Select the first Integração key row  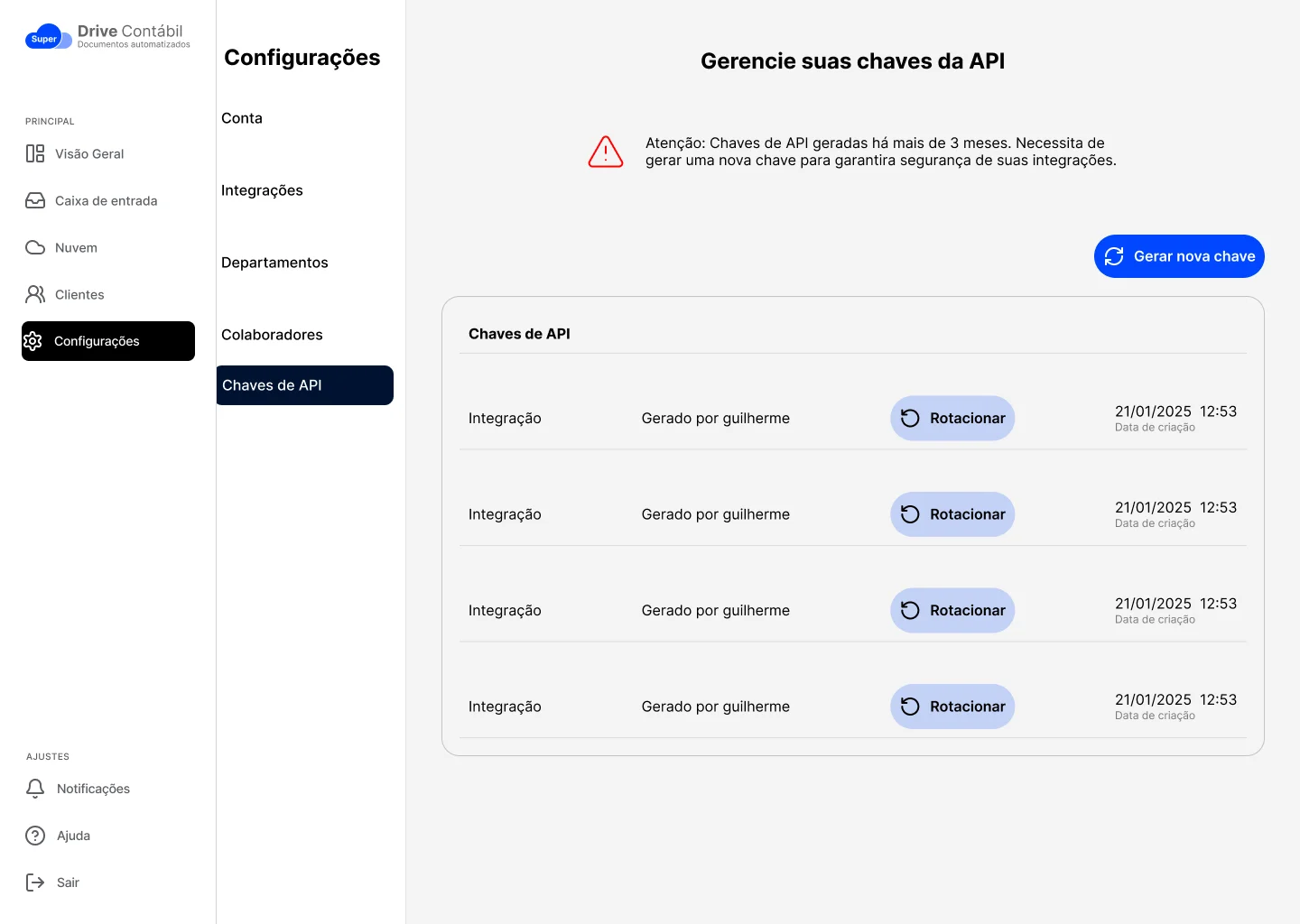click(505, 419)
